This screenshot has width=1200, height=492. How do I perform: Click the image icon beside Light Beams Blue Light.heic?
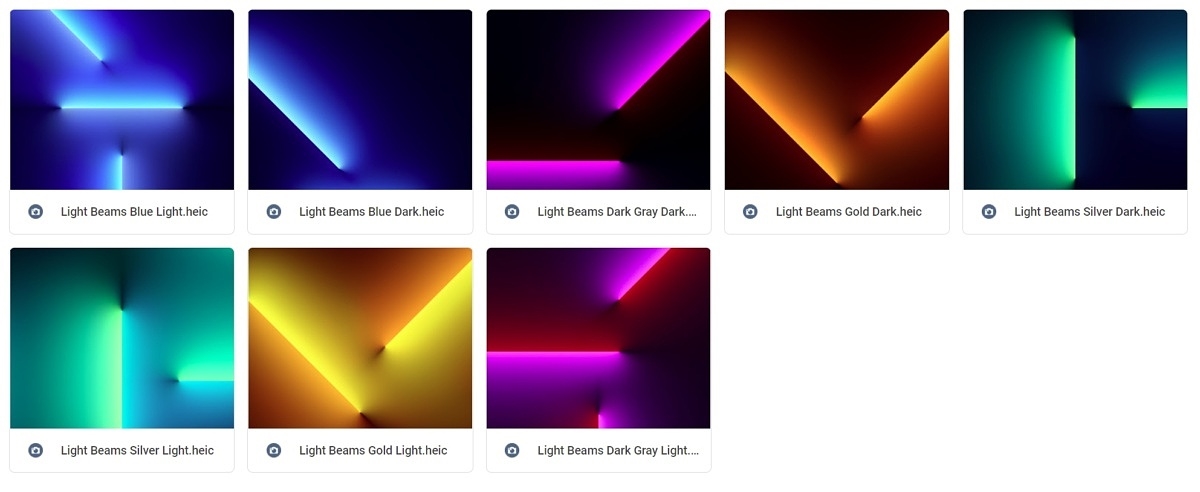pyautogui.click(x=35, y=212)
